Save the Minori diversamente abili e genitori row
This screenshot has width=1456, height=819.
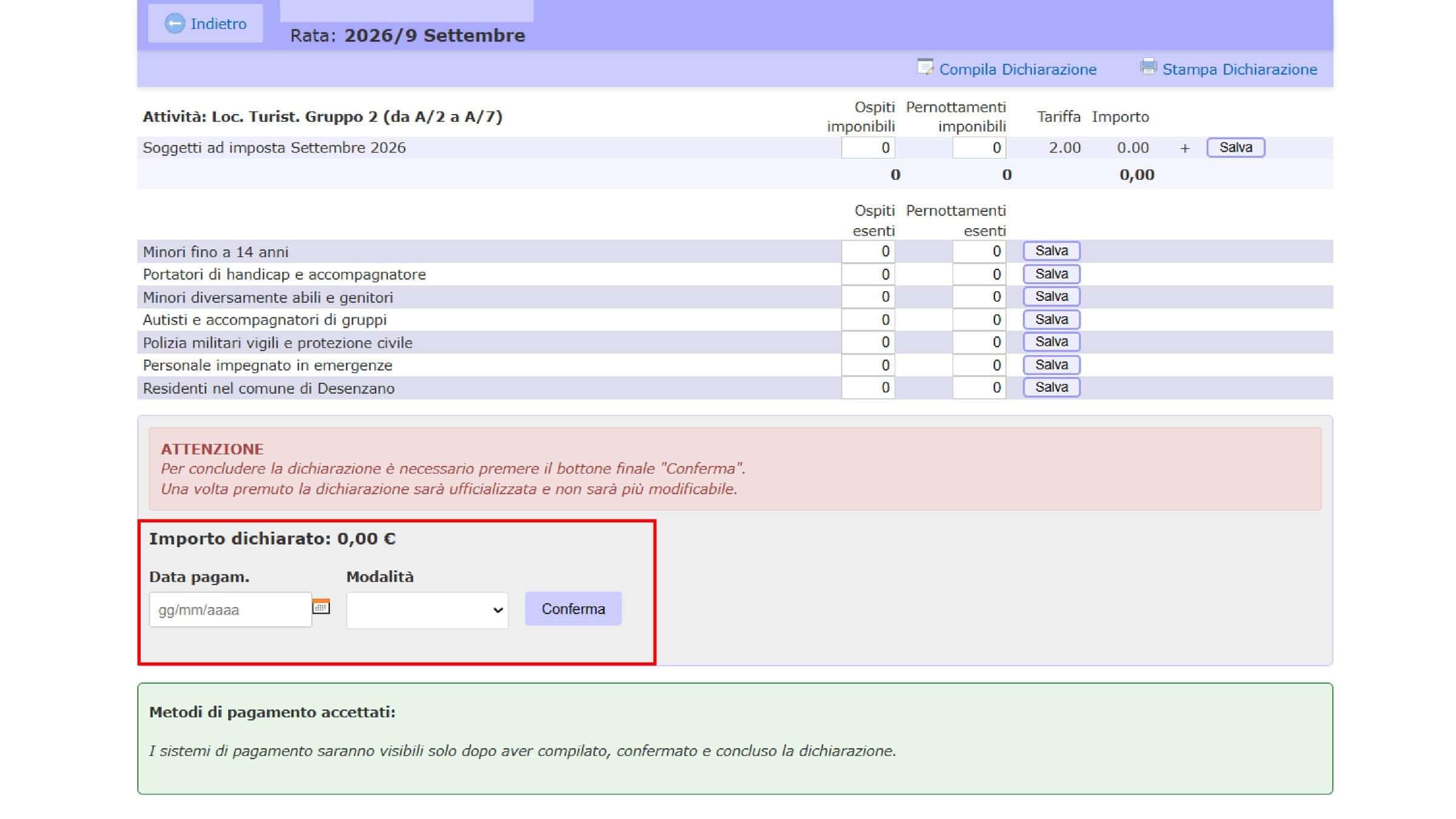point(1051,297)
